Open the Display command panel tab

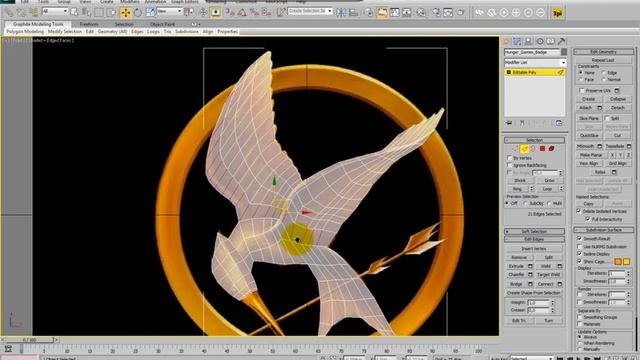[551, 41]
